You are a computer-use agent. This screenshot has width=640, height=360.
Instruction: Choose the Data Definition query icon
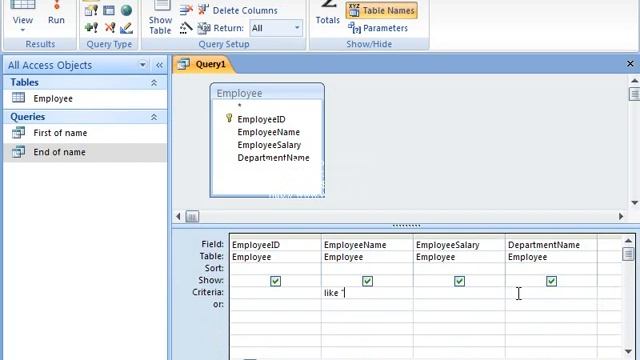click(127, 28)
